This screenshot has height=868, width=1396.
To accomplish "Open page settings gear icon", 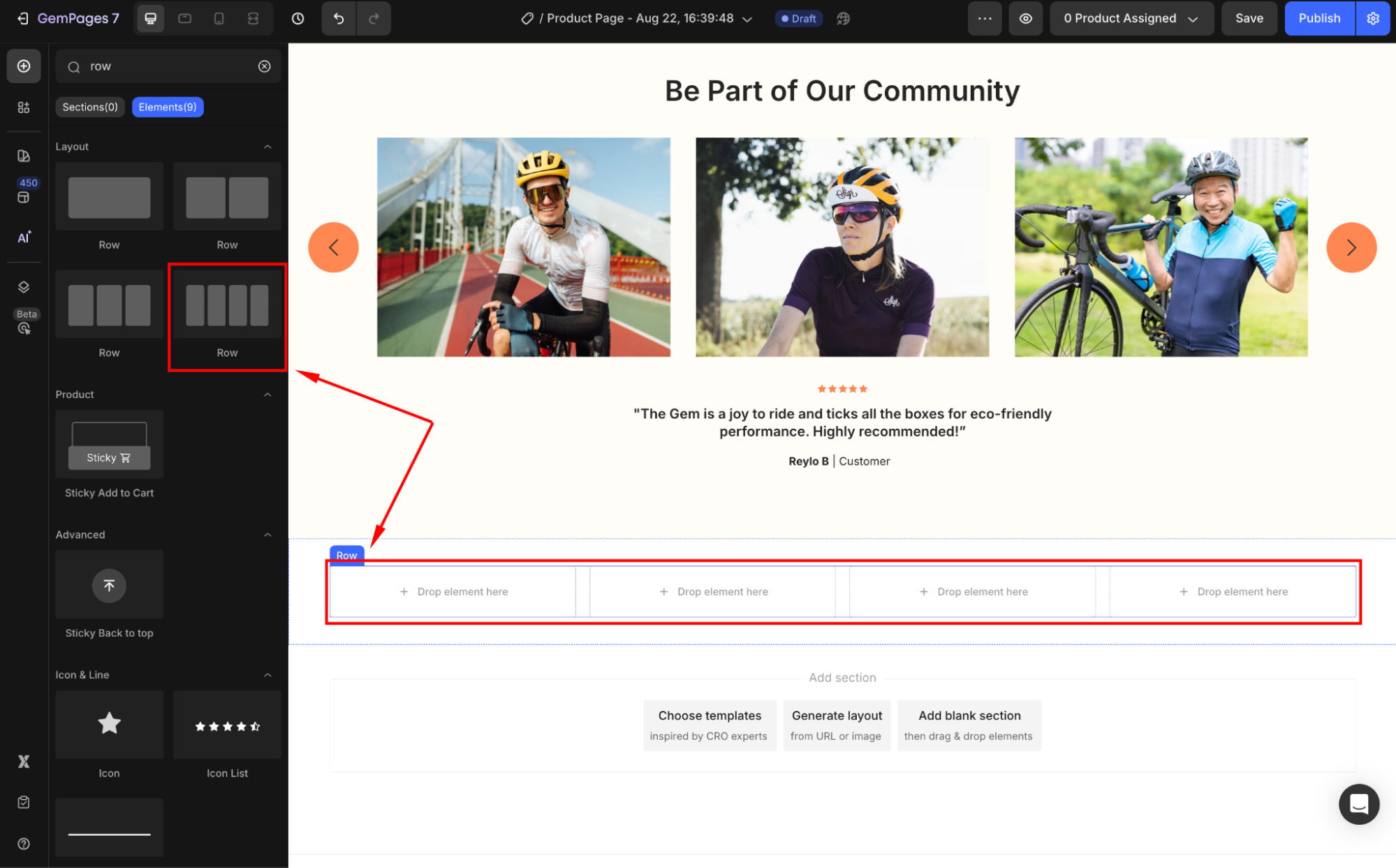I will (x=1373, y=19).
